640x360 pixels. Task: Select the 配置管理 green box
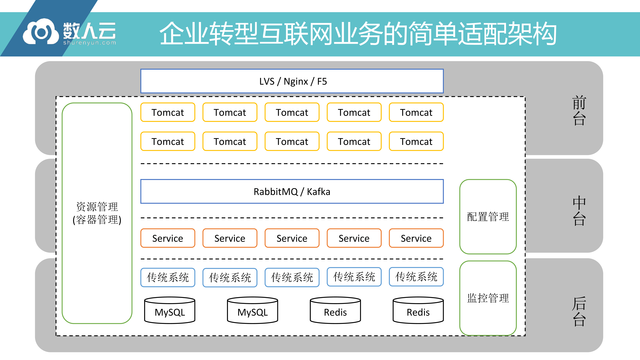click(488, 216)
